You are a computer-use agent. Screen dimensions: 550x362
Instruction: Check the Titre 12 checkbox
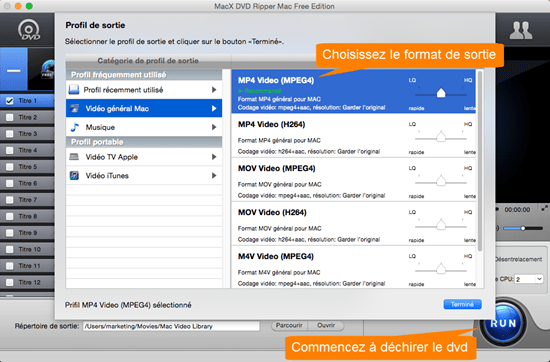click(x=9, y=282)
